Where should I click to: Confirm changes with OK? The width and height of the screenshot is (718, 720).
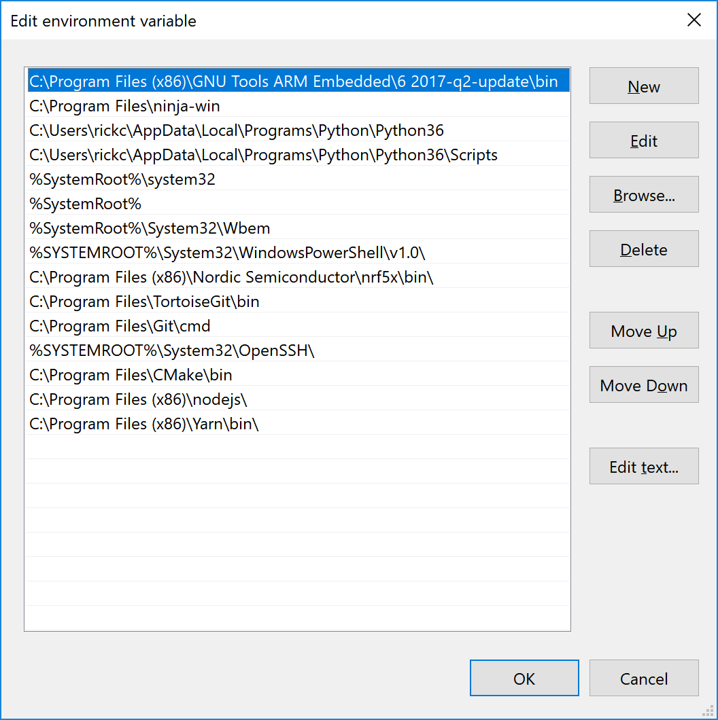(x=524, y=678)
